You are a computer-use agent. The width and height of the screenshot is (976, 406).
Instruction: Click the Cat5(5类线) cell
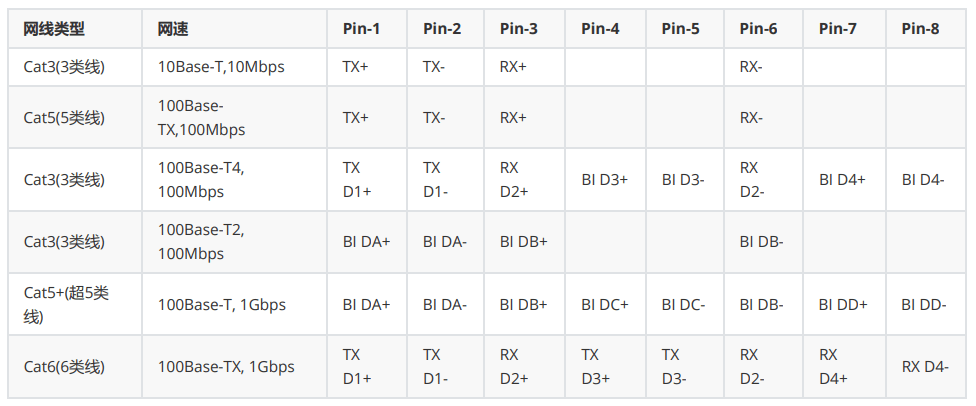pyautogui.click(x=75, y=117)
